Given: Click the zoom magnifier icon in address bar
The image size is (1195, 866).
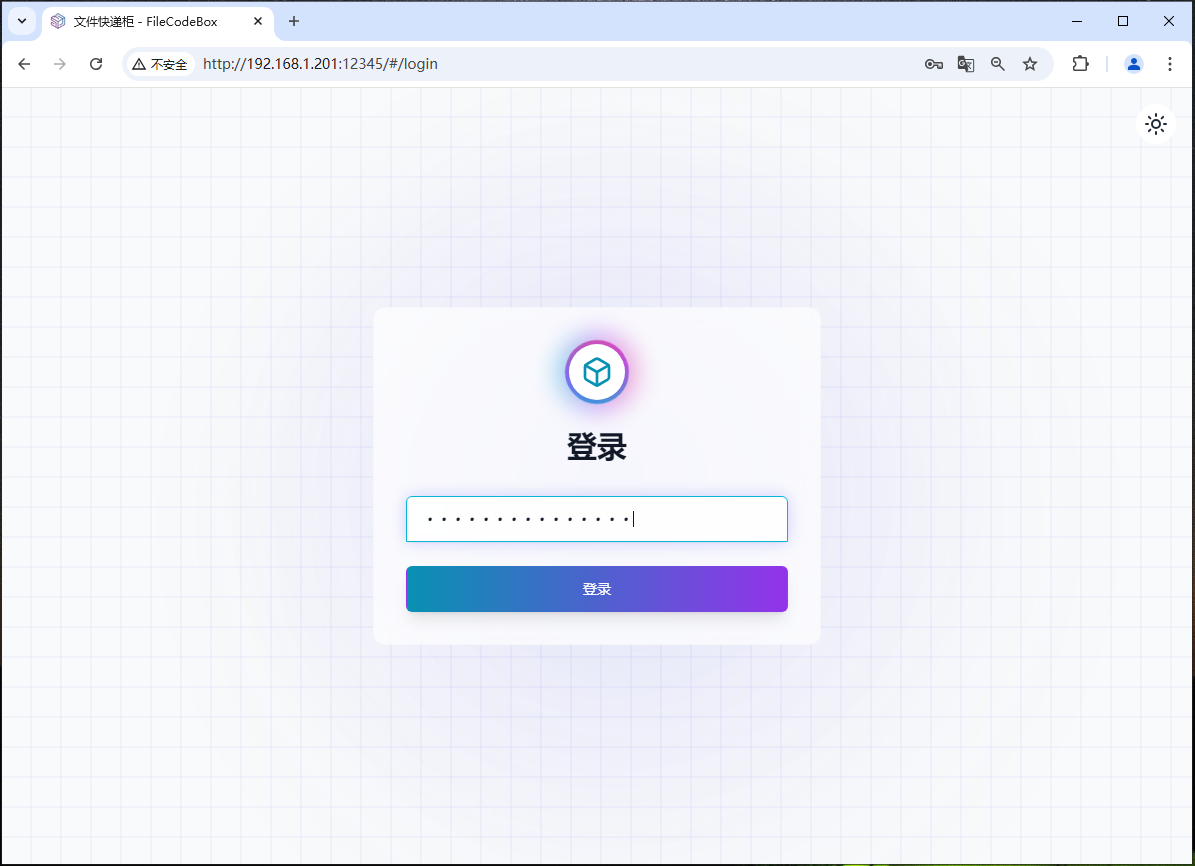Looking at the screenshot, I should pos(997,63).
